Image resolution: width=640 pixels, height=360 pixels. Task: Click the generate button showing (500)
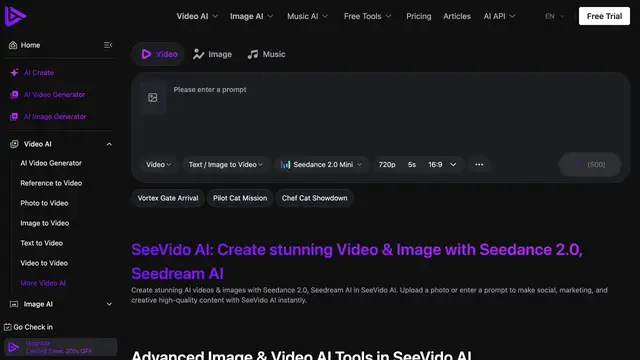coord(590,164)
